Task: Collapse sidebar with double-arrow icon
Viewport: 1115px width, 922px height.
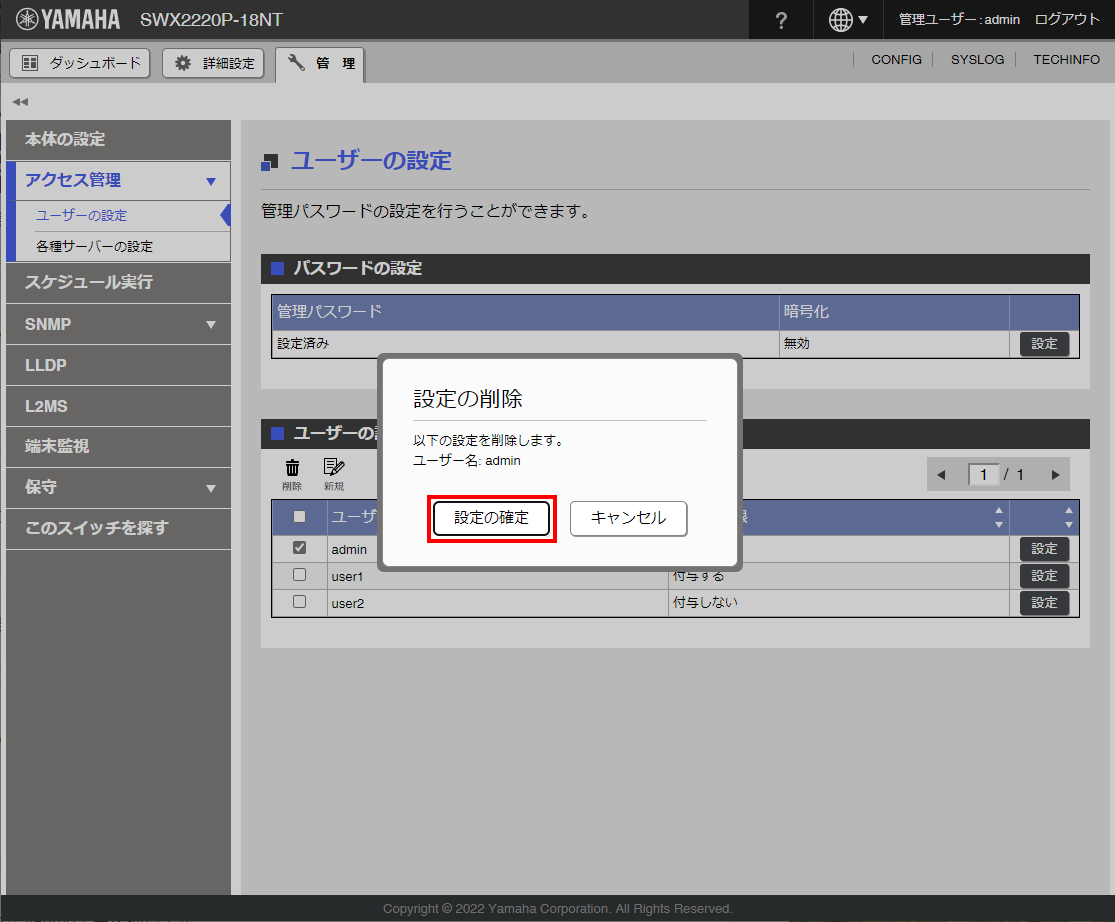Action: [x=20, y=102]
